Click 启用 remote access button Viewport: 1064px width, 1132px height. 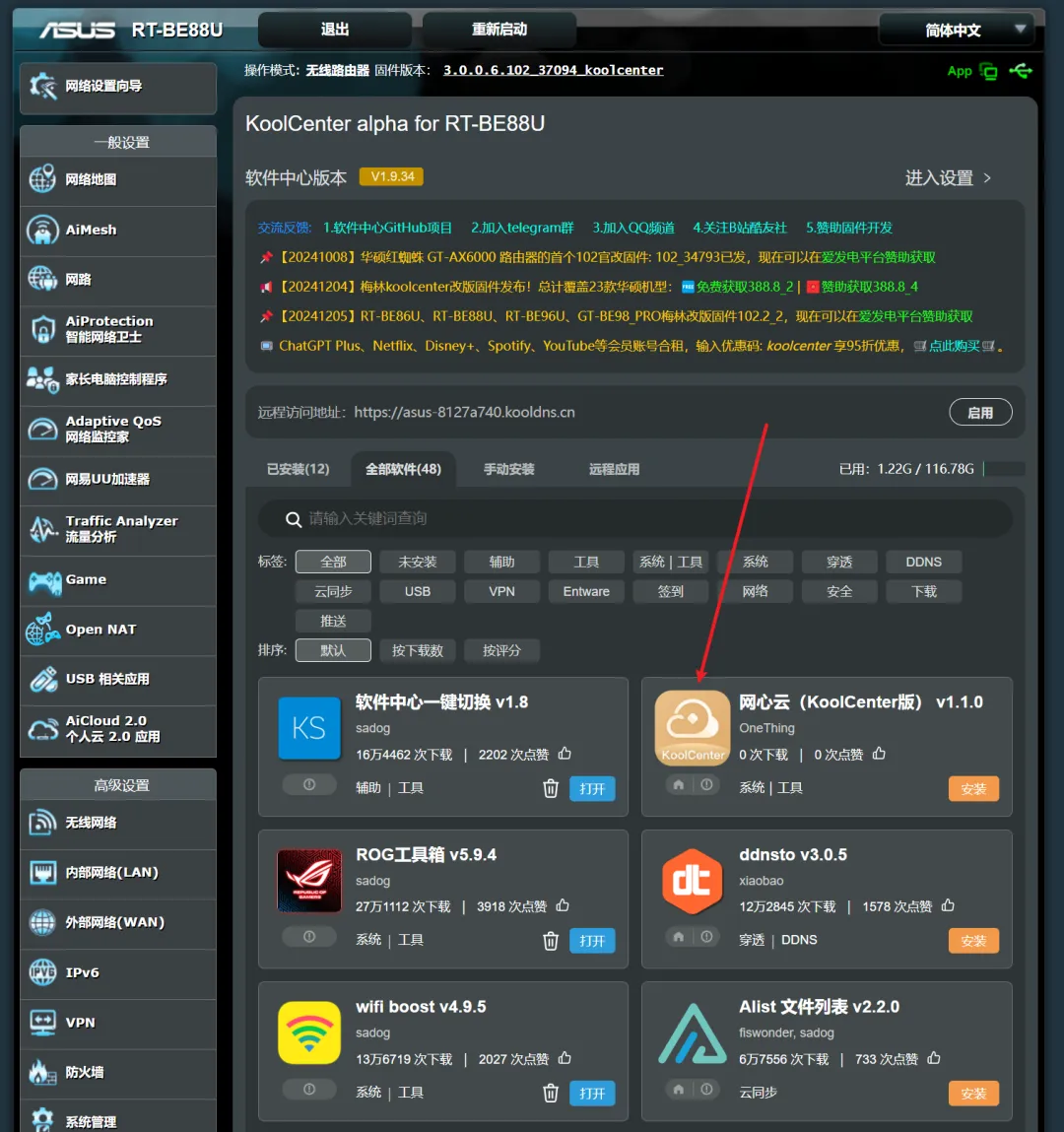pyautogui.click(x=980, y=412)
